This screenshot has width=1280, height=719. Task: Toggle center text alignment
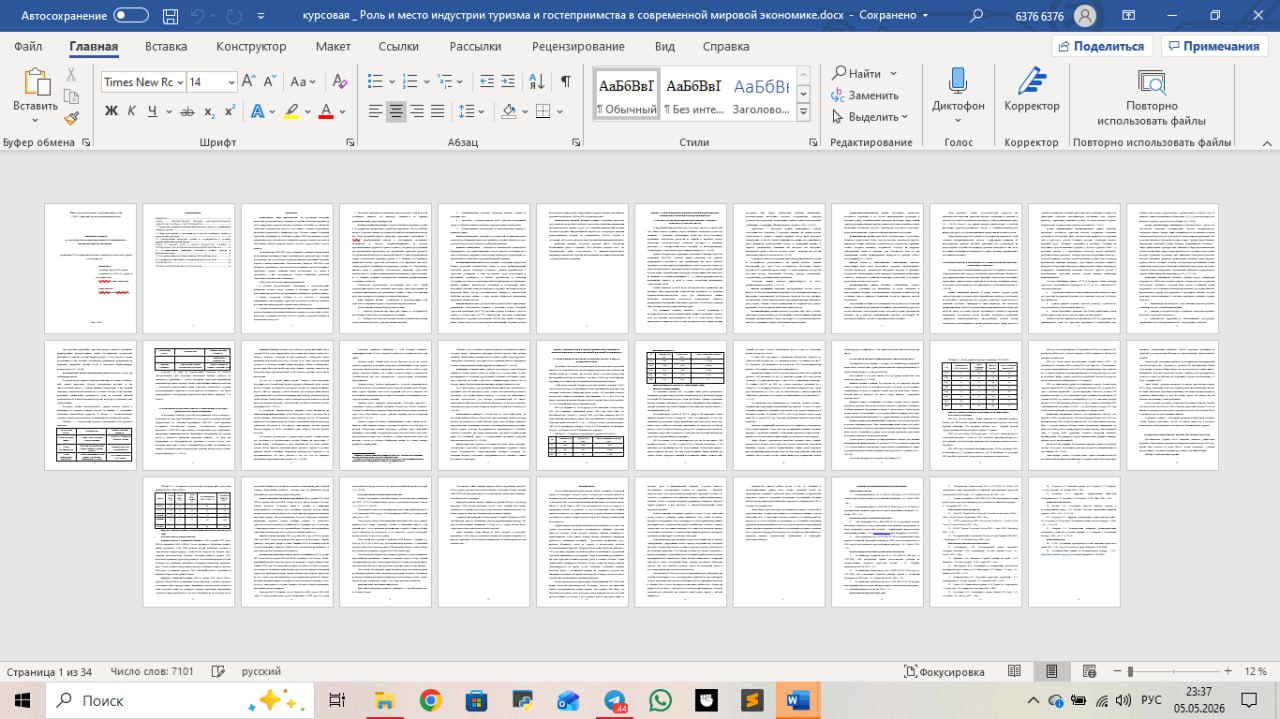point(397,111)
